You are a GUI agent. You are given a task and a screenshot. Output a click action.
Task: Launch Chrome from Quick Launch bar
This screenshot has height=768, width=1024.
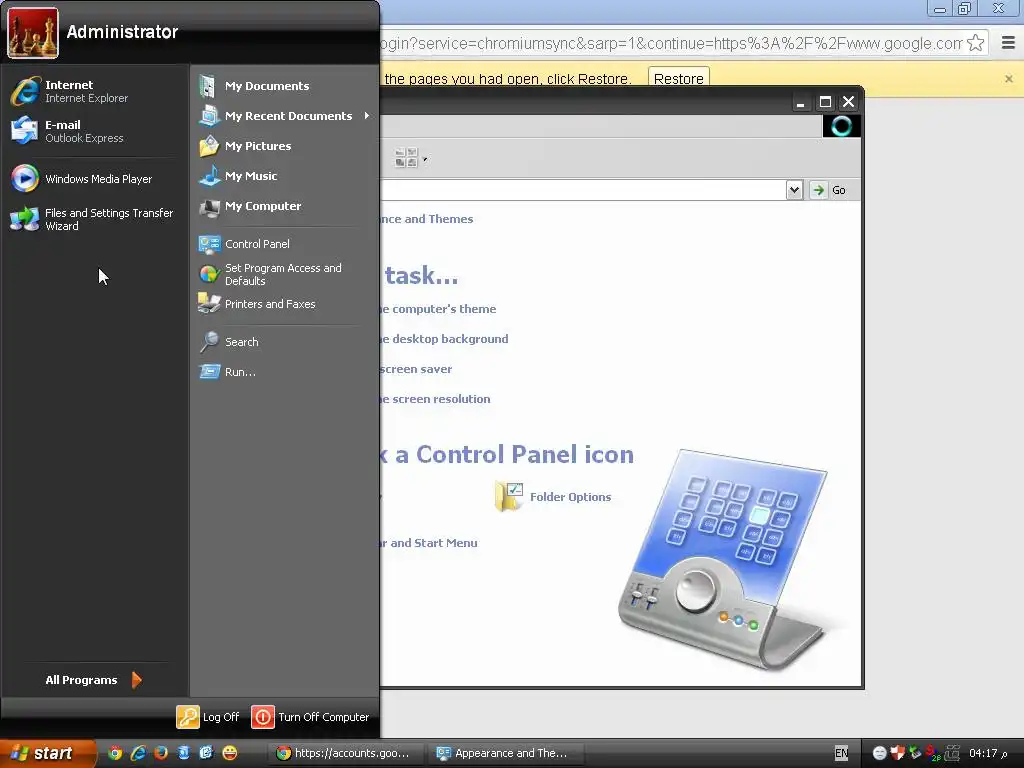point(115,753)
